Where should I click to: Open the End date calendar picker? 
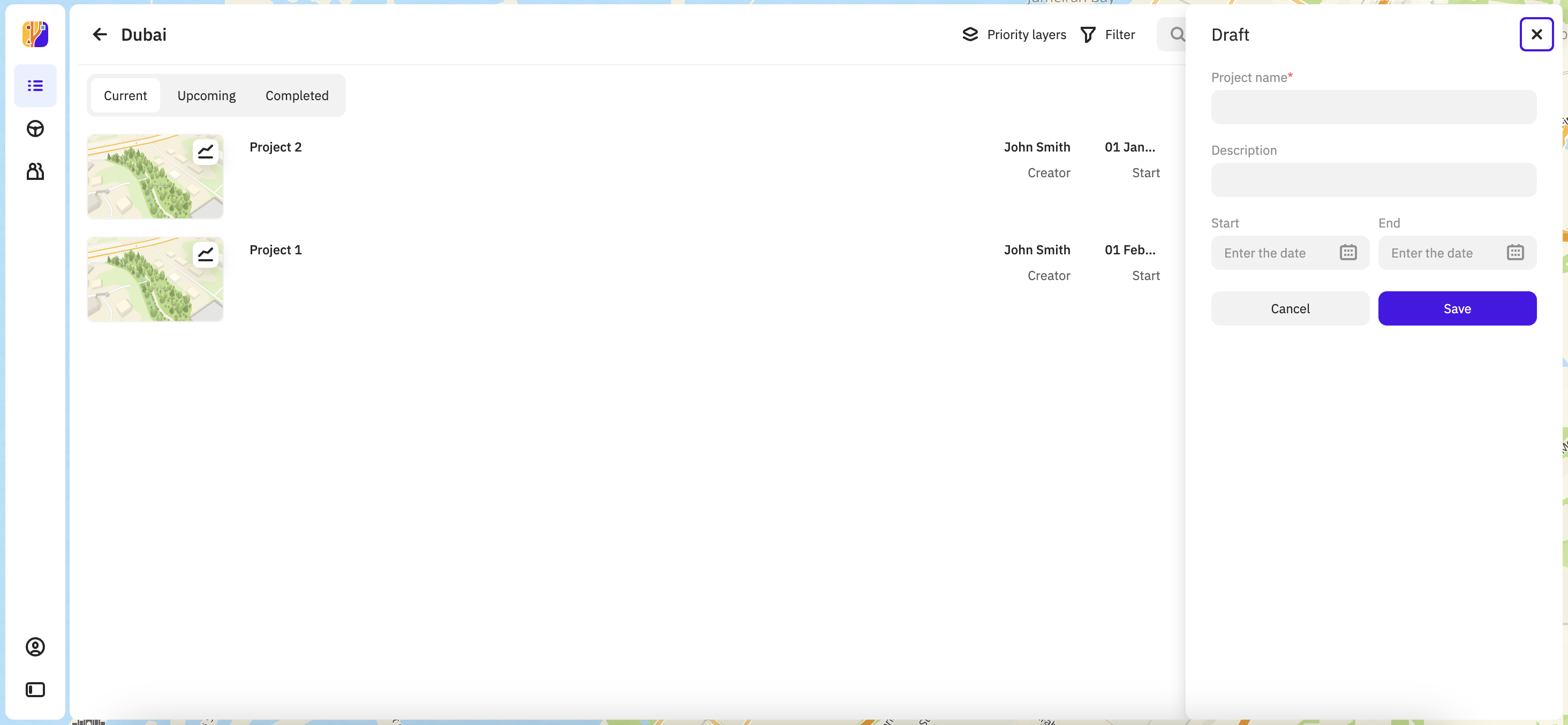coord(1514,253)
